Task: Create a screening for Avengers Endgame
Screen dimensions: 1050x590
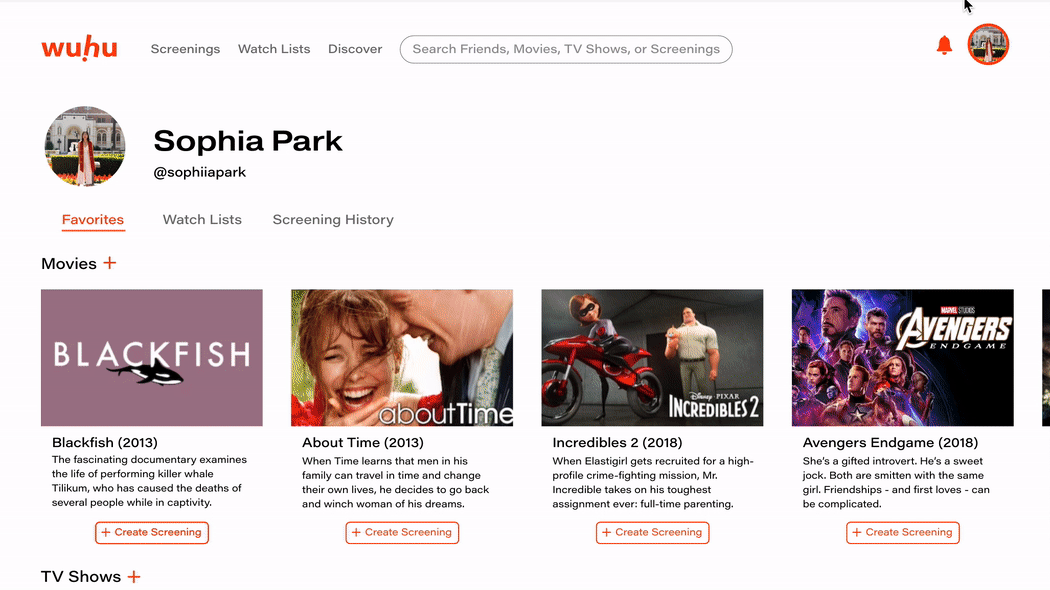Action: point(903,533)
